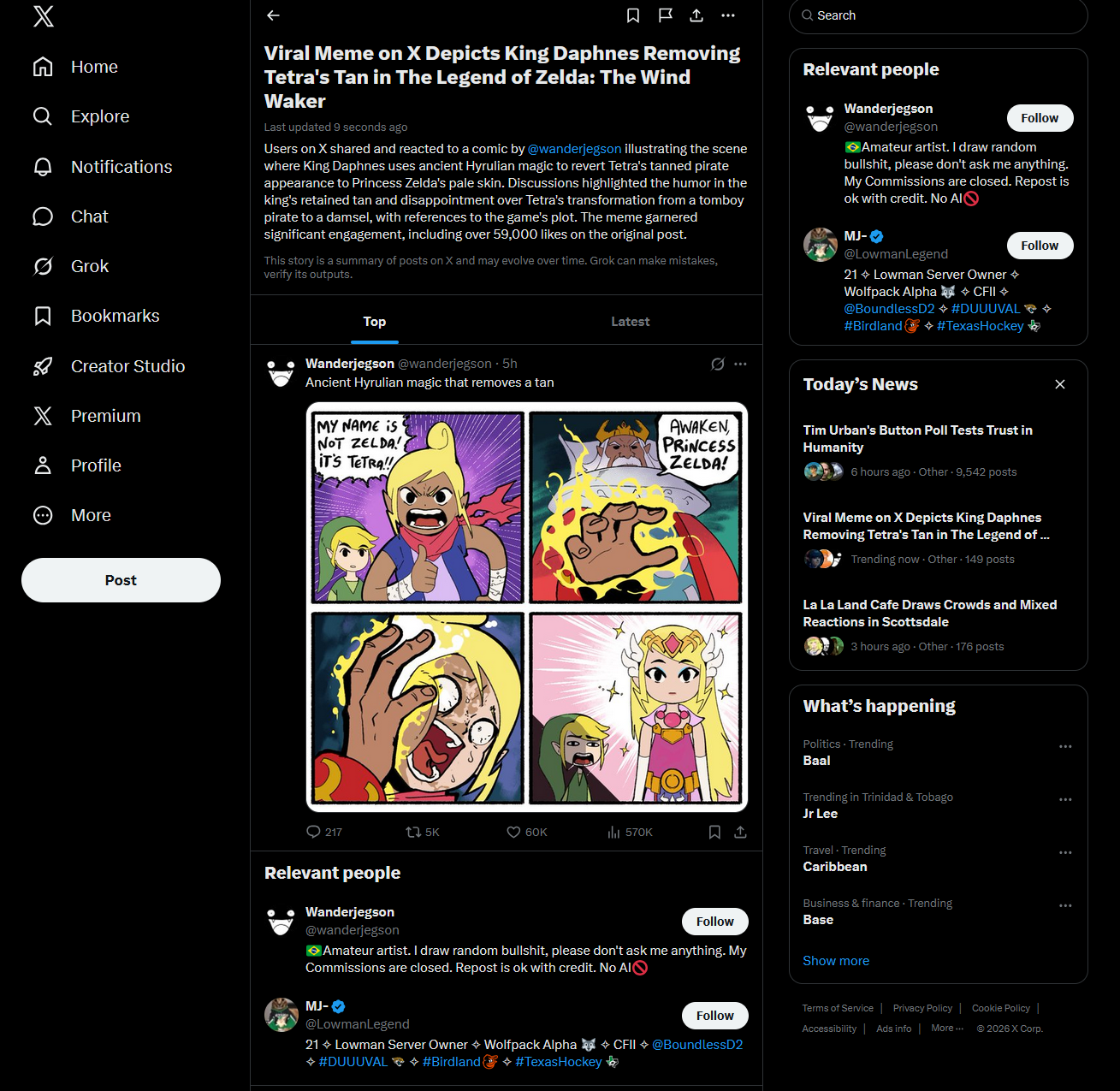Screen dimensions: 1120x1091
Task: Switch to the Latest tab
Action: click(631, 321)
